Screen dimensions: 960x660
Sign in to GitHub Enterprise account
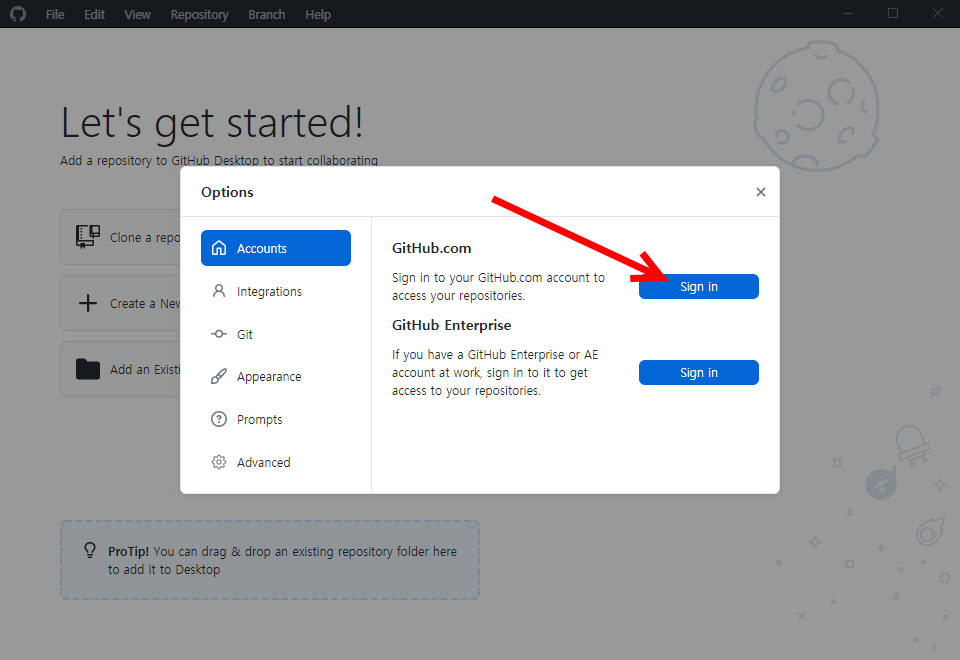[x=699, y=372]
